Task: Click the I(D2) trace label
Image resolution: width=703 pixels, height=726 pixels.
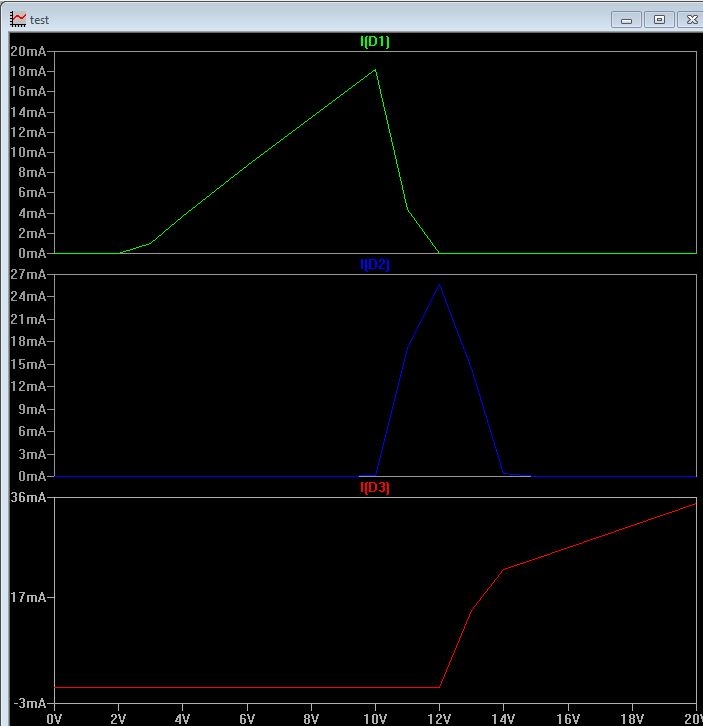Action: tap(375, 264)
